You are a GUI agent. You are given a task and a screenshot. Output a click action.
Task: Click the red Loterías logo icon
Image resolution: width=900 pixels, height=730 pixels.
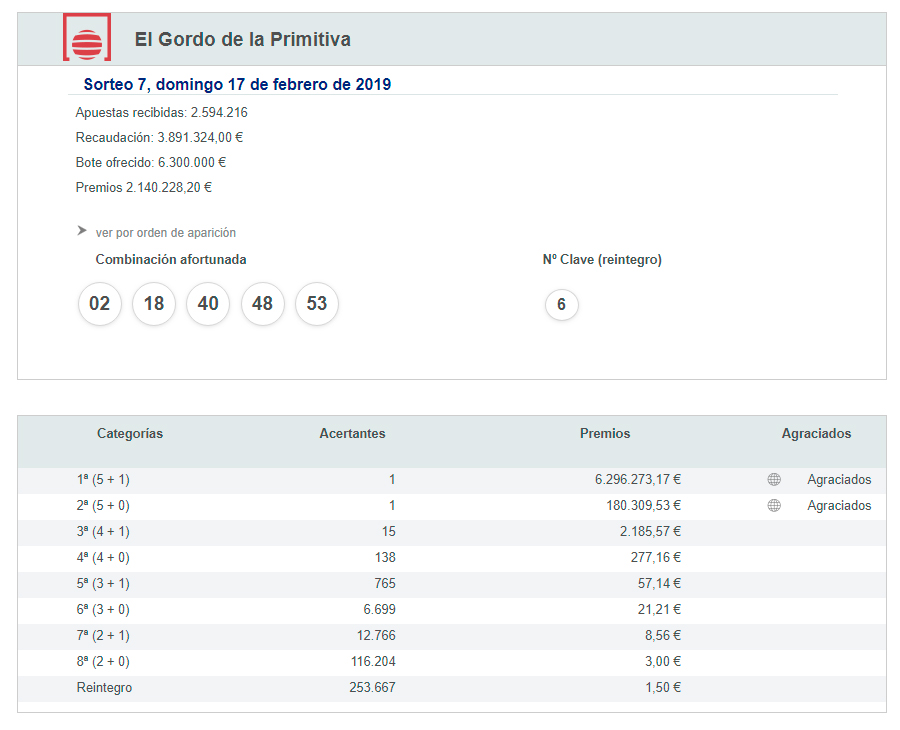(87, 40)
